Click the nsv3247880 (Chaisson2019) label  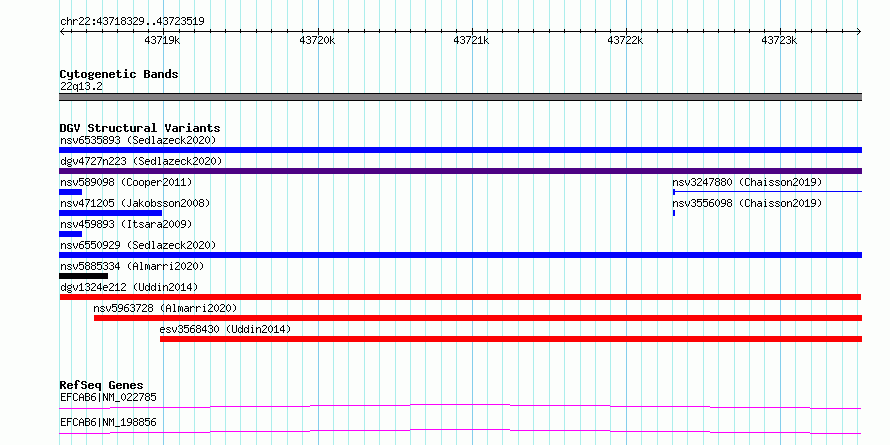748,182
